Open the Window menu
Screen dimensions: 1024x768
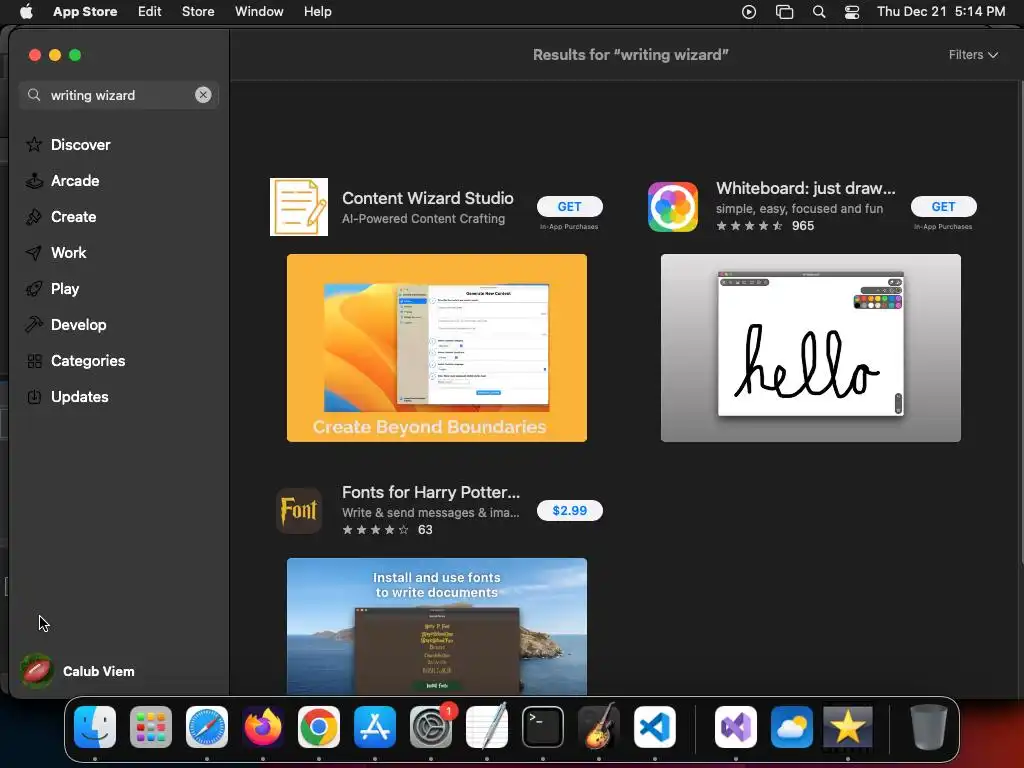point(259,11)
